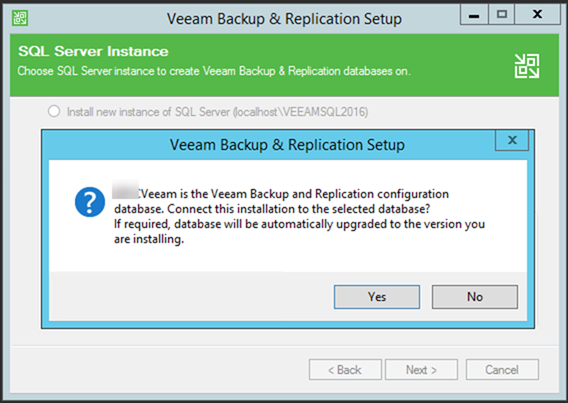Image resolution: width=568 pixels, height=403 pixels.
Task: Close the main setup window
Action: coord(537,15)
